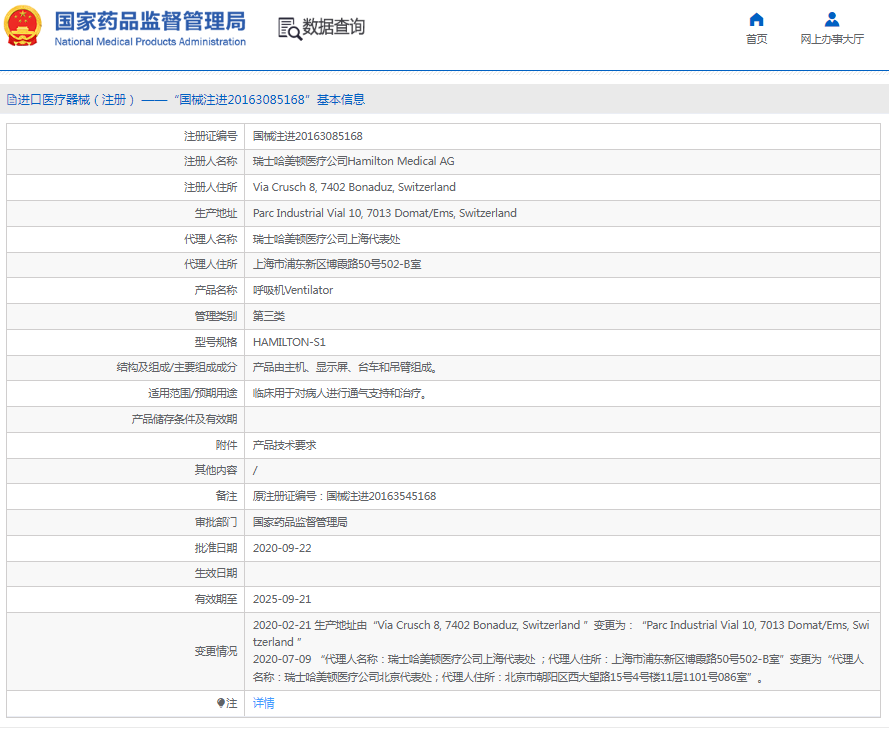Click the 审批部门 field label
The width and height of the screenshot is (889, 729).
coord(216,522)
